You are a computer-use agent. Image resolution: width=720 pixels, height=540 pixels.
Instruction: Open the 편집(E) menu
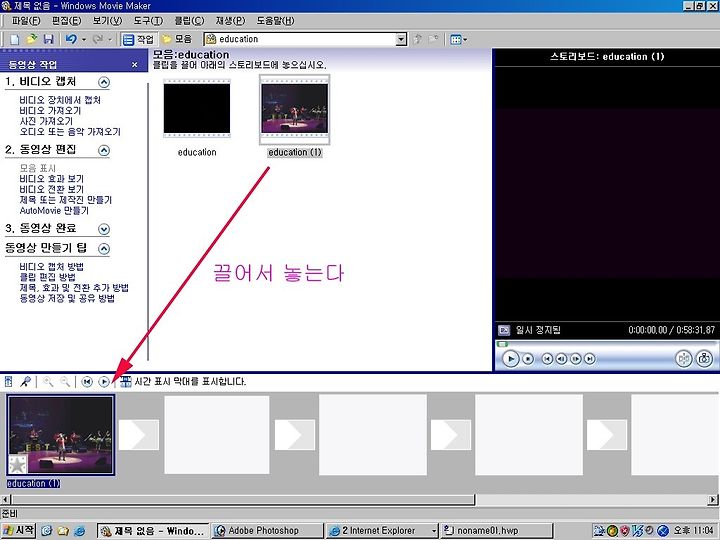pyautogui.click(x=67, y=21)
